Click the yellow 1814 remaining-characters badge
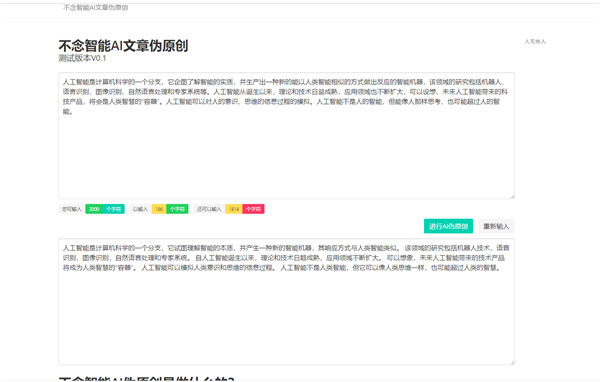Image resolution: width=600 pixels, height=382 pixels. pos(234,209)
